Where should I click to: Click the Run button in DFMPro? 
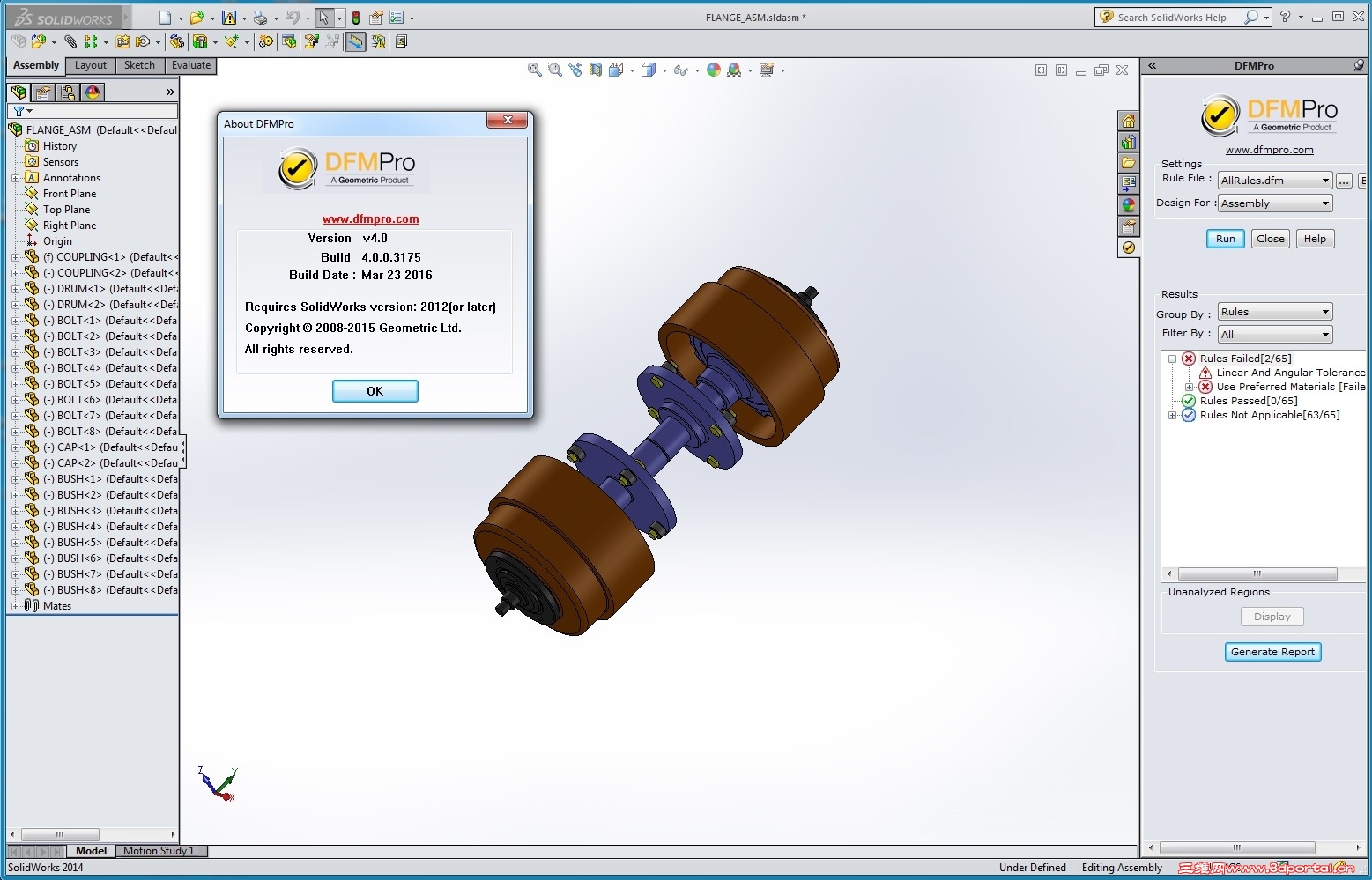click(x=1226, y=239)
